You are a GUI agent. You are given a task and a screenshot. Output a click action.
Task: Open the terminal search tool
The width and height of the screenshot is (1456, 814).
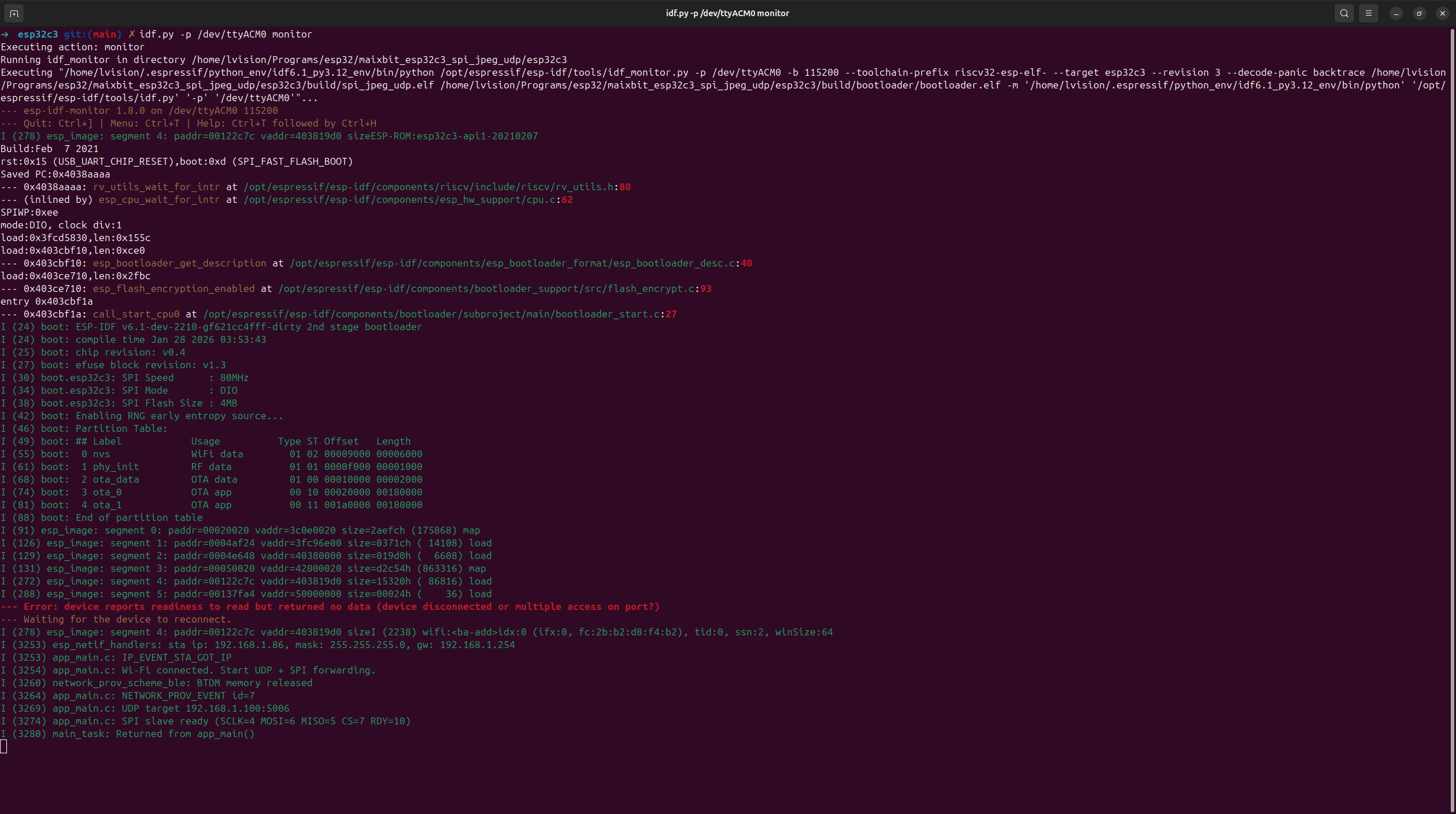pyautogui.click(x=1344, y=13)
